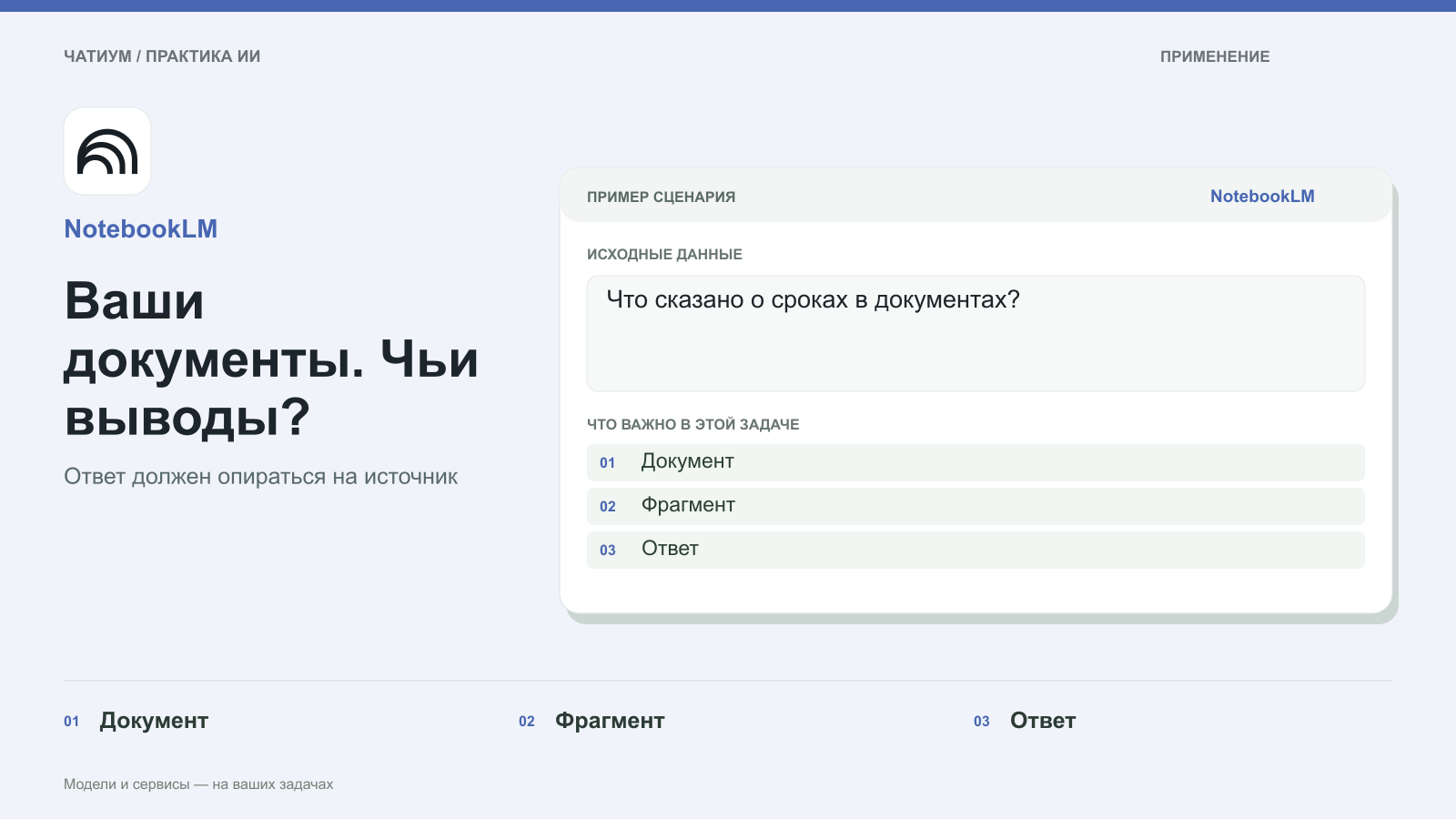Select row 02 Фрагмент in the card

click(x=976, y=506)
